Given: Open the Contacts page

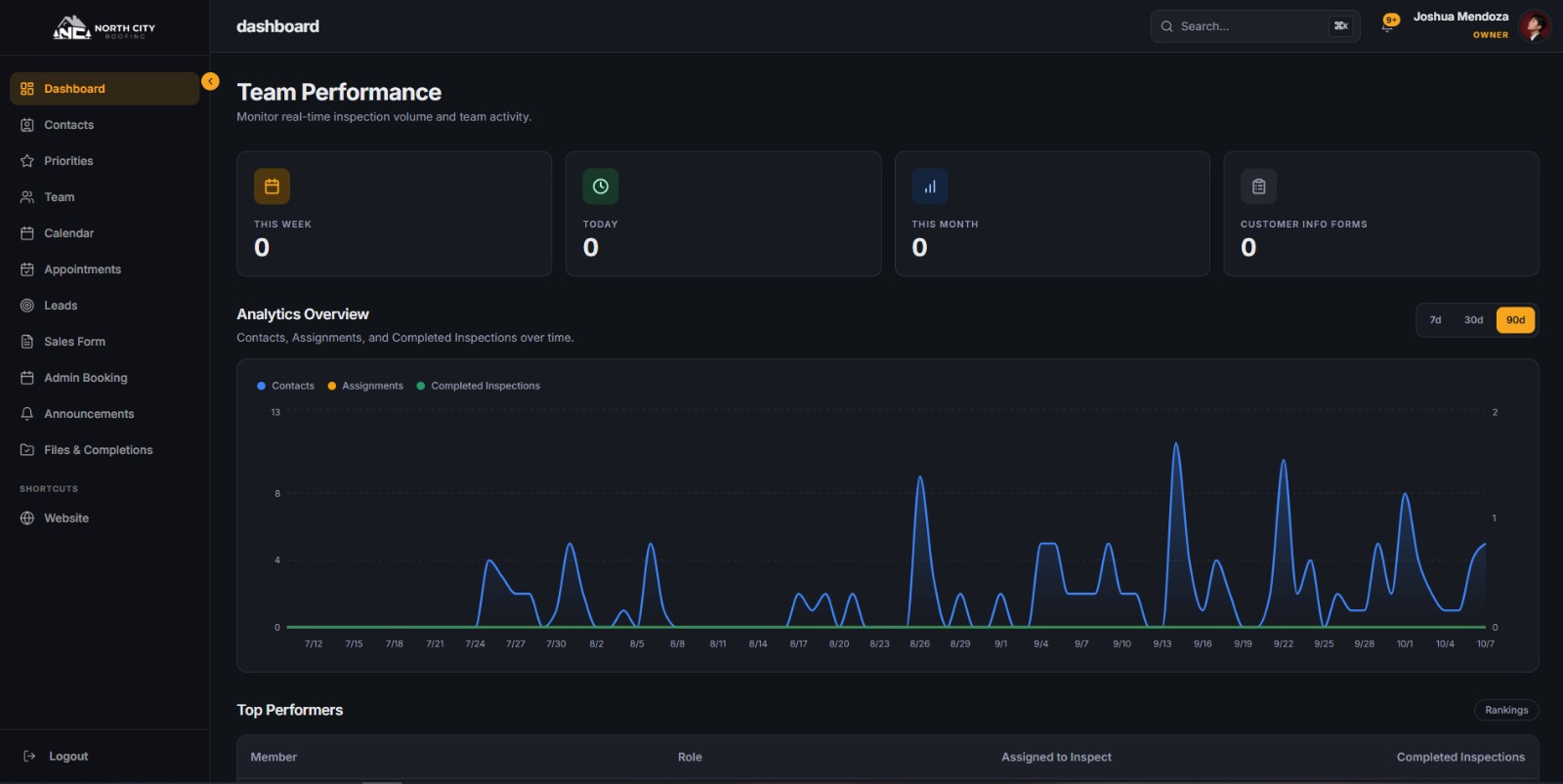Looking at the screenshot, I should coord(105,125).
